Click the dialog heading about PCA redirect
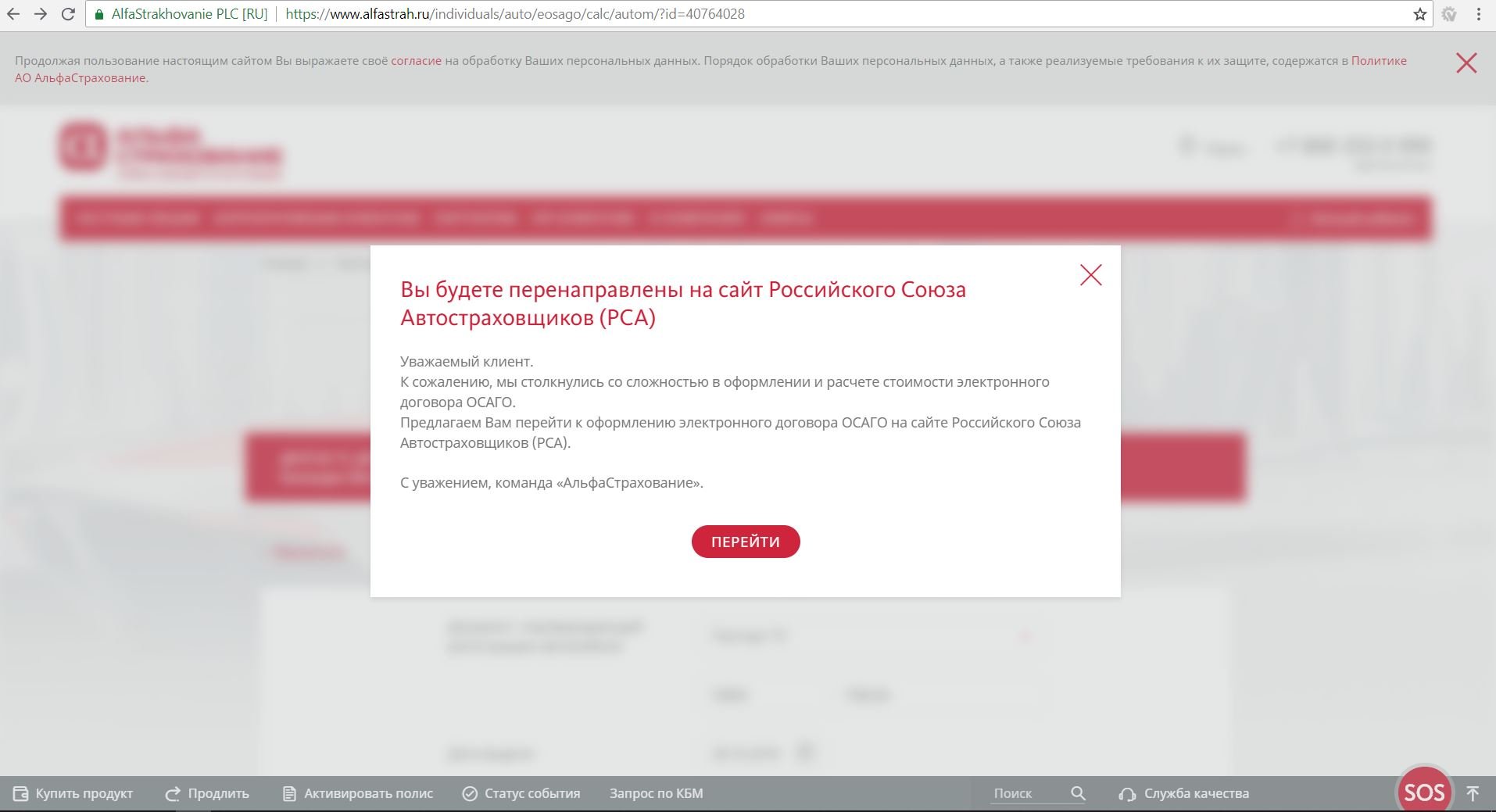 683,303
